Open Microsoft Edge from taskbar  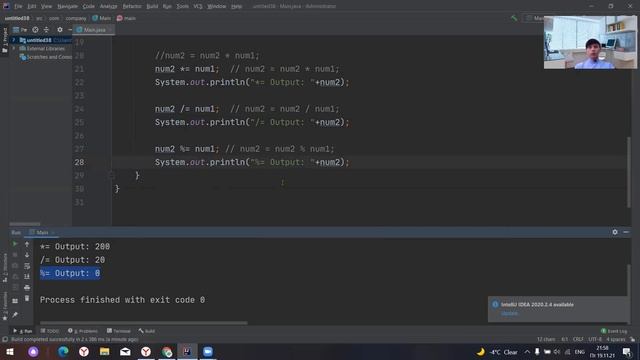pyautogui.click(x=63, y=351)
